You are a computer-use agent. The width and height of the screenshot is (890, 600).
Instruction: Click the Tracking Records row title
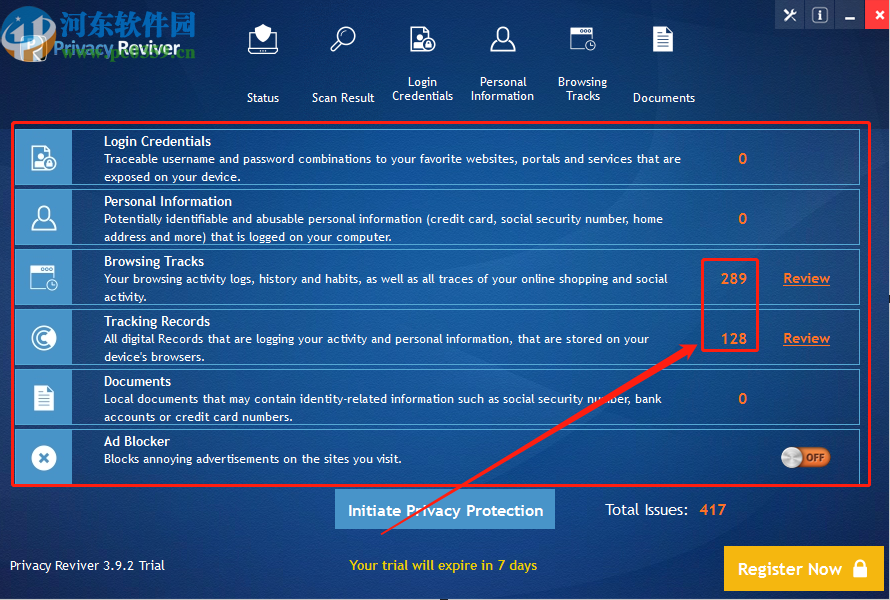click(157, 321)
